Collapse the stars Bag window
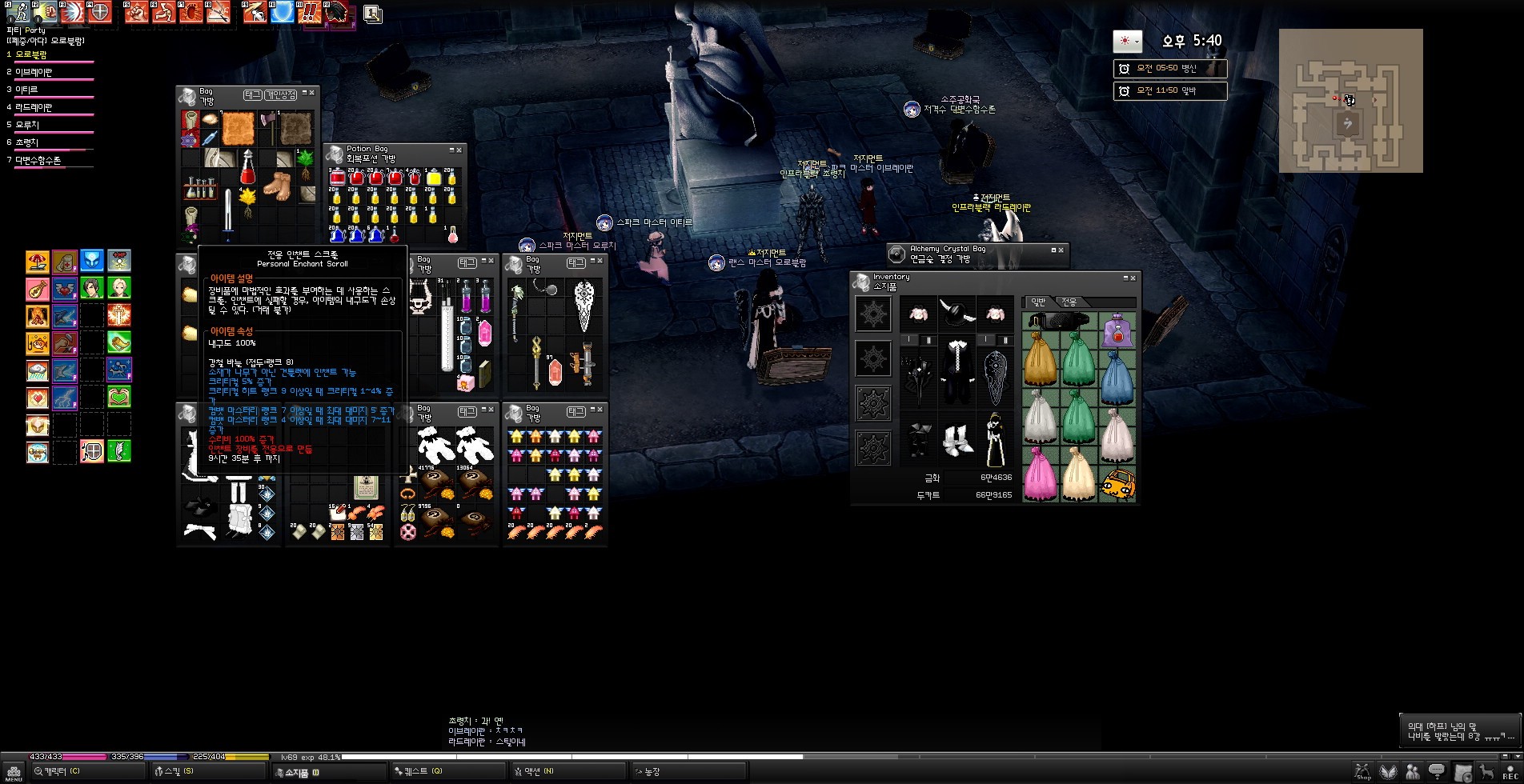1524x784 pixels. pos(592,409)
